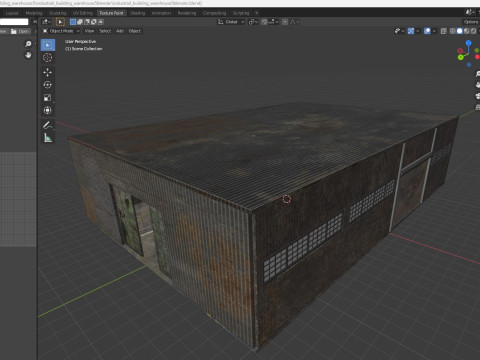
Task: Open the Global transform orientation dropdown
Action: (231, 22)
